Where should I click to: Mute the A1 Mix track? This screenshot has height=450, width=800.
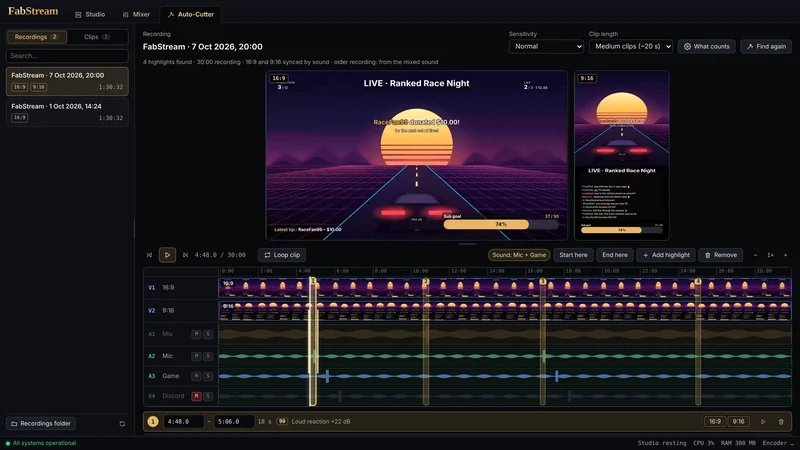[x=196, y=334]
